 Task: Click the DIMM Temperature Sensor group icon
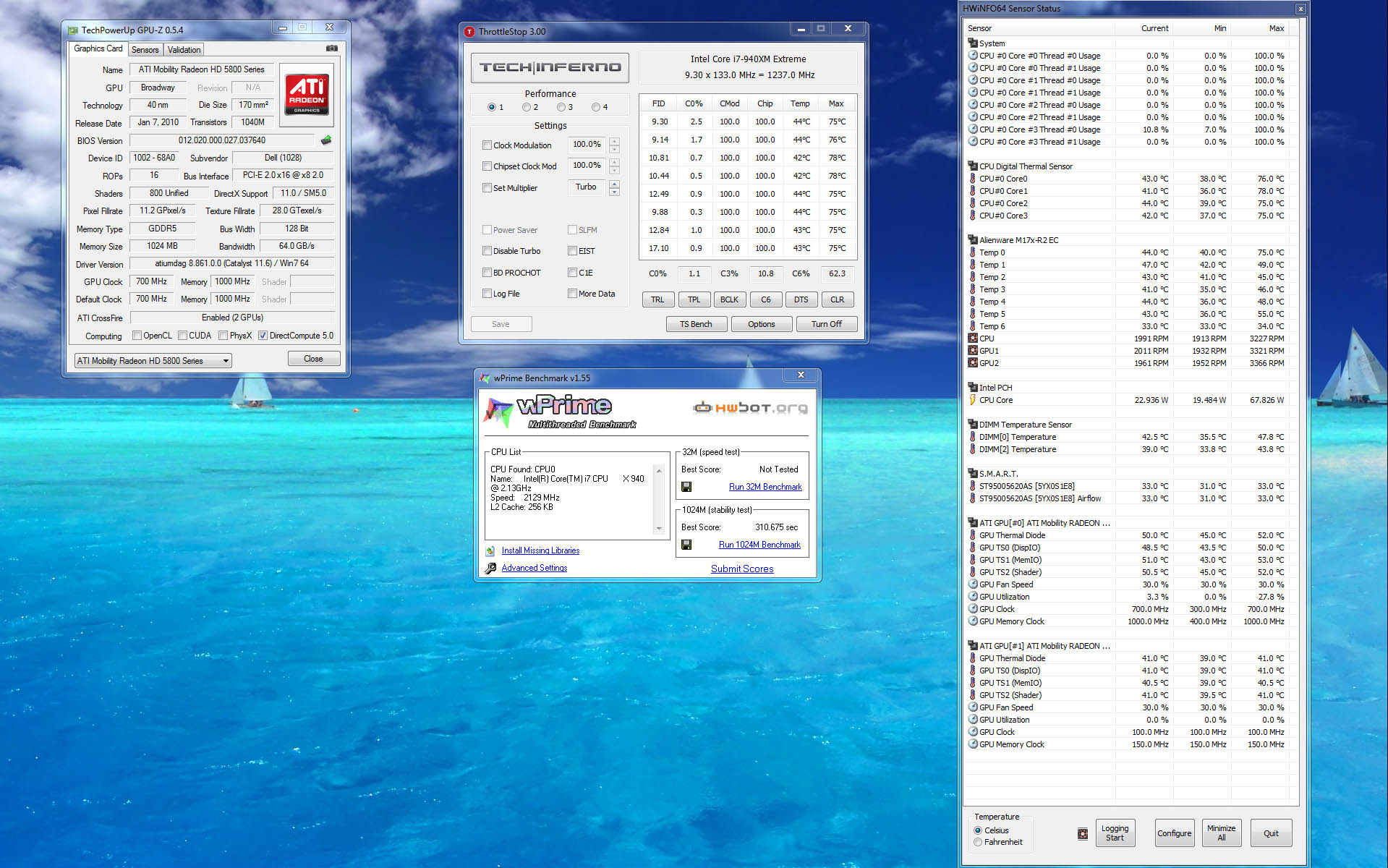click(973, 425)
